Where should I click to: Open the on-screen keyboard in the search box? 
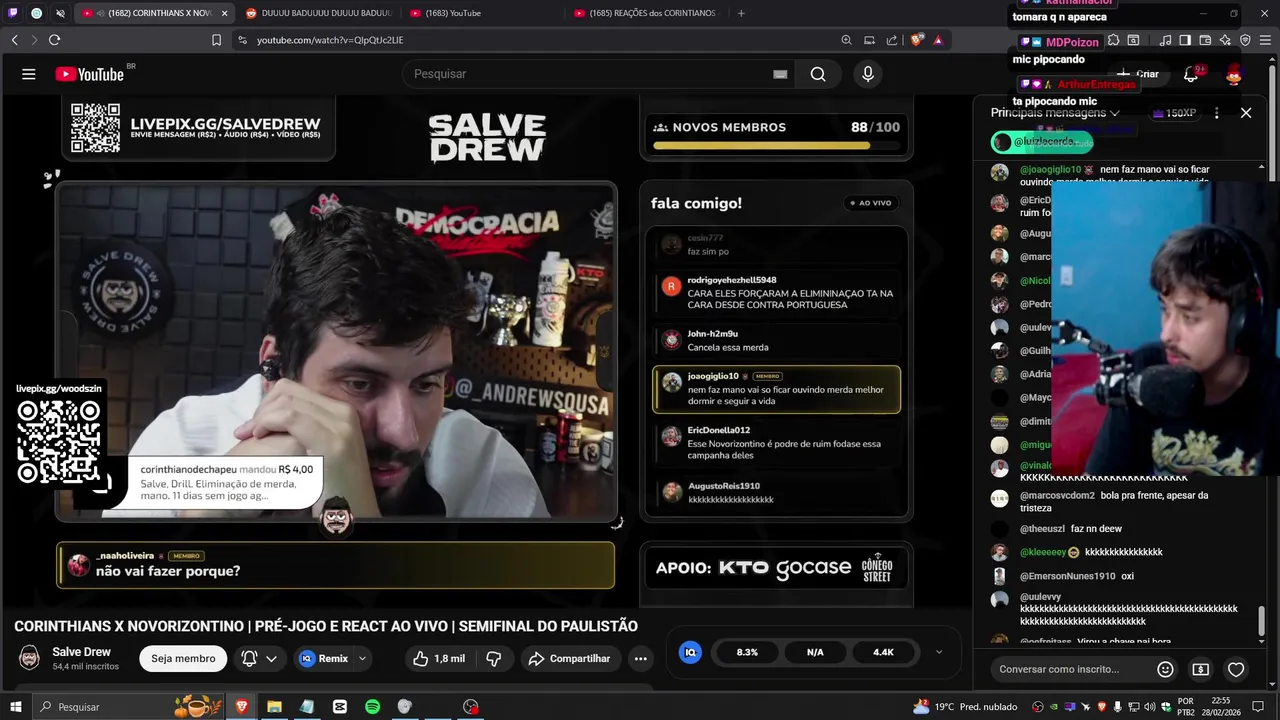(780, 74)
